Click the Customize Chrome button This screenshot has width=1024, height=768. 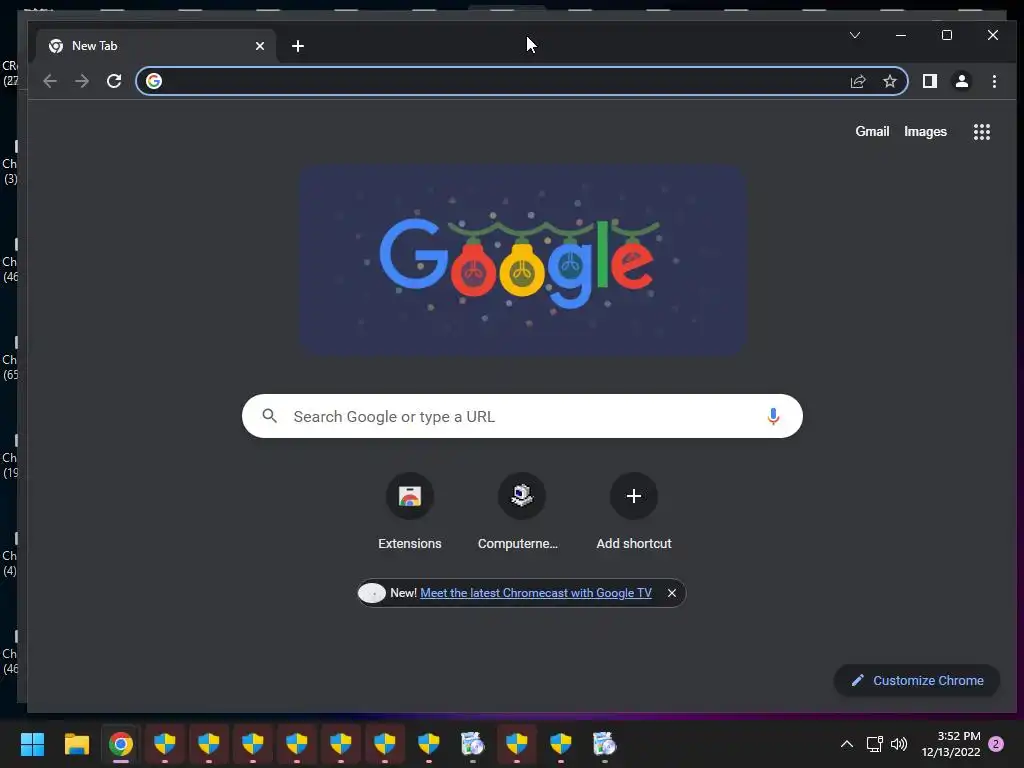[x=917, y=680]
